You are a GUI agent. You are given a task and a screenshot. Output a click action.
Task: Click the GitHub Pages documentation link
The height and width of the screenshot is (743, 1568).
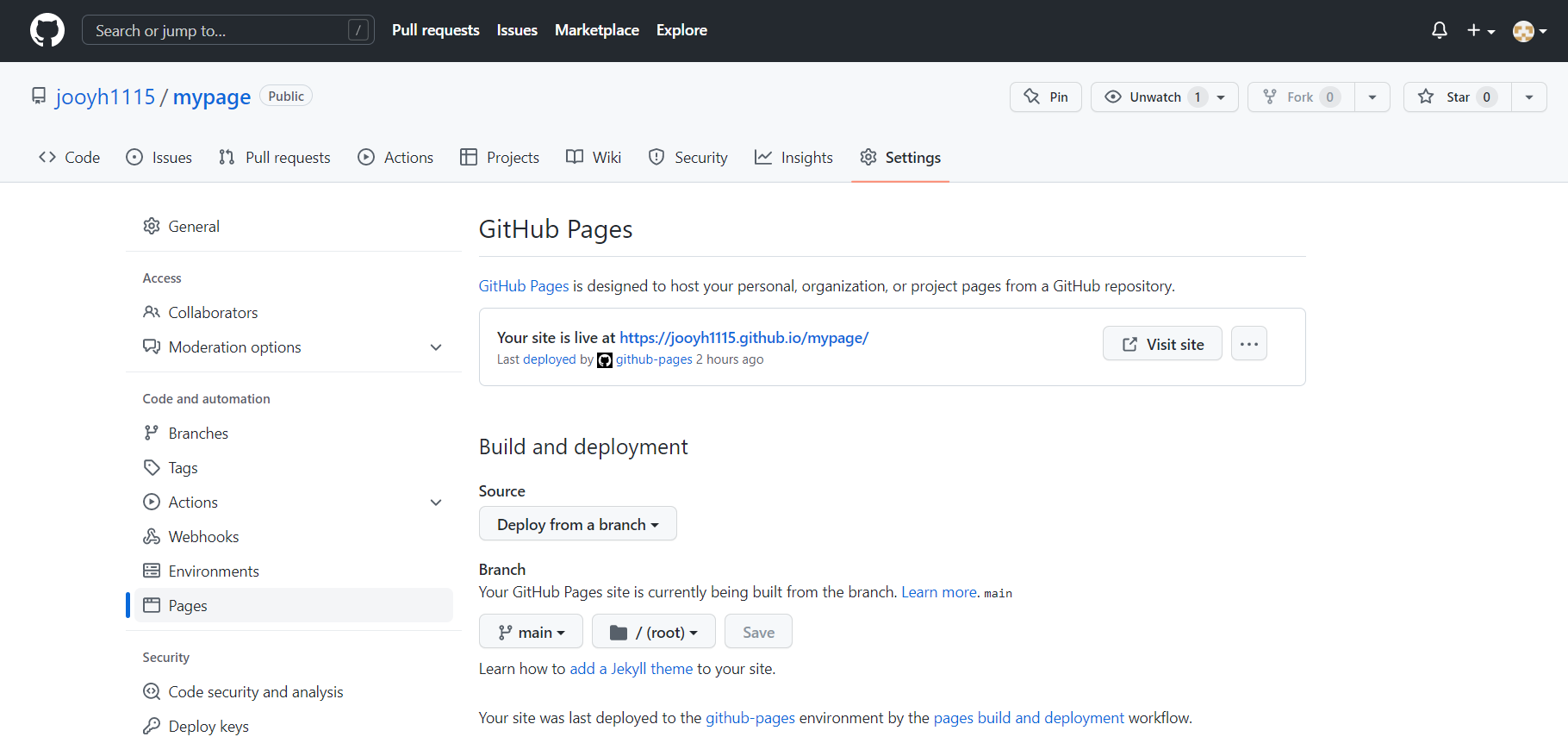pyautogui.click(x=524, y=286)
